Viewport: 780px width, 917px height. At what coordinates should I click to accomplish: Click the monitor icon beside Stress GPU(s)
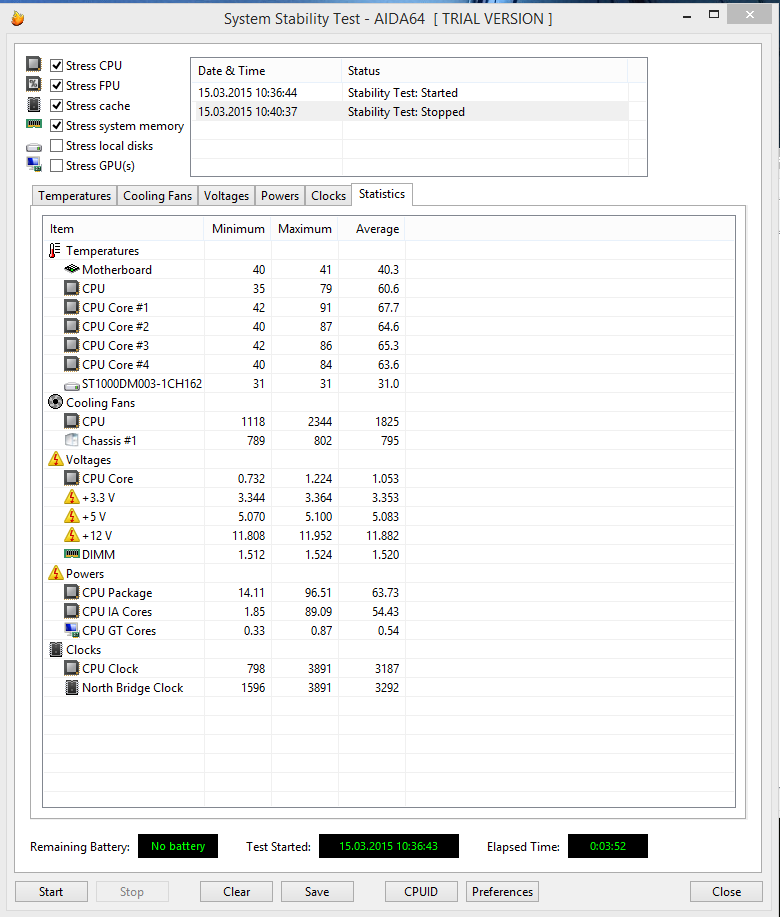[34, 165]
